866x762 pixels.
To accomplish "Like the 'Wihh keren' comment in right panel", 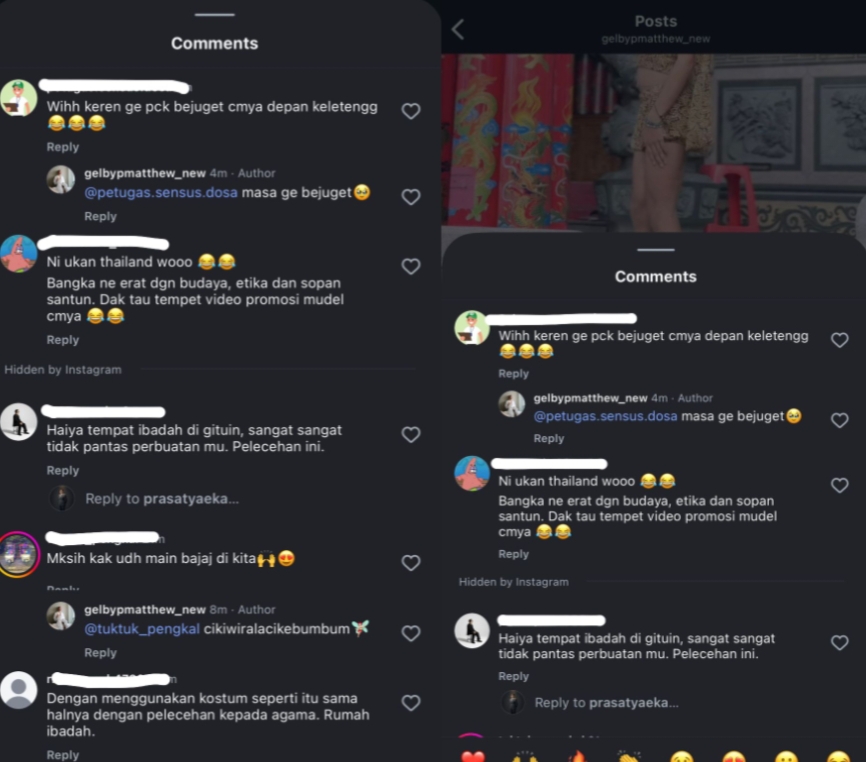I will coord(839,340).
